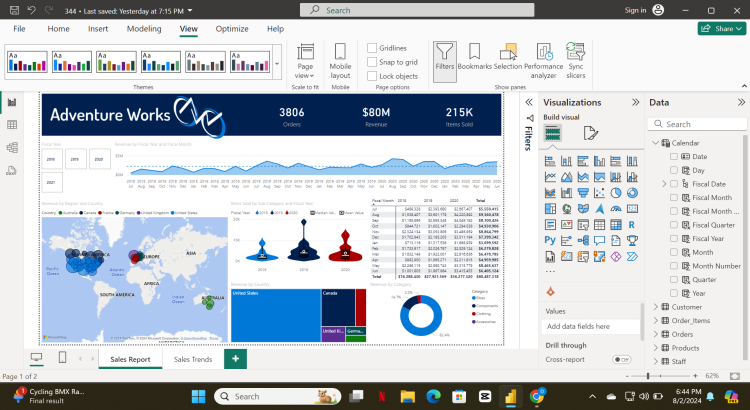Select the Pie chart visual
The width and height of the screenshot is (750, 410).
coord(616,193)
